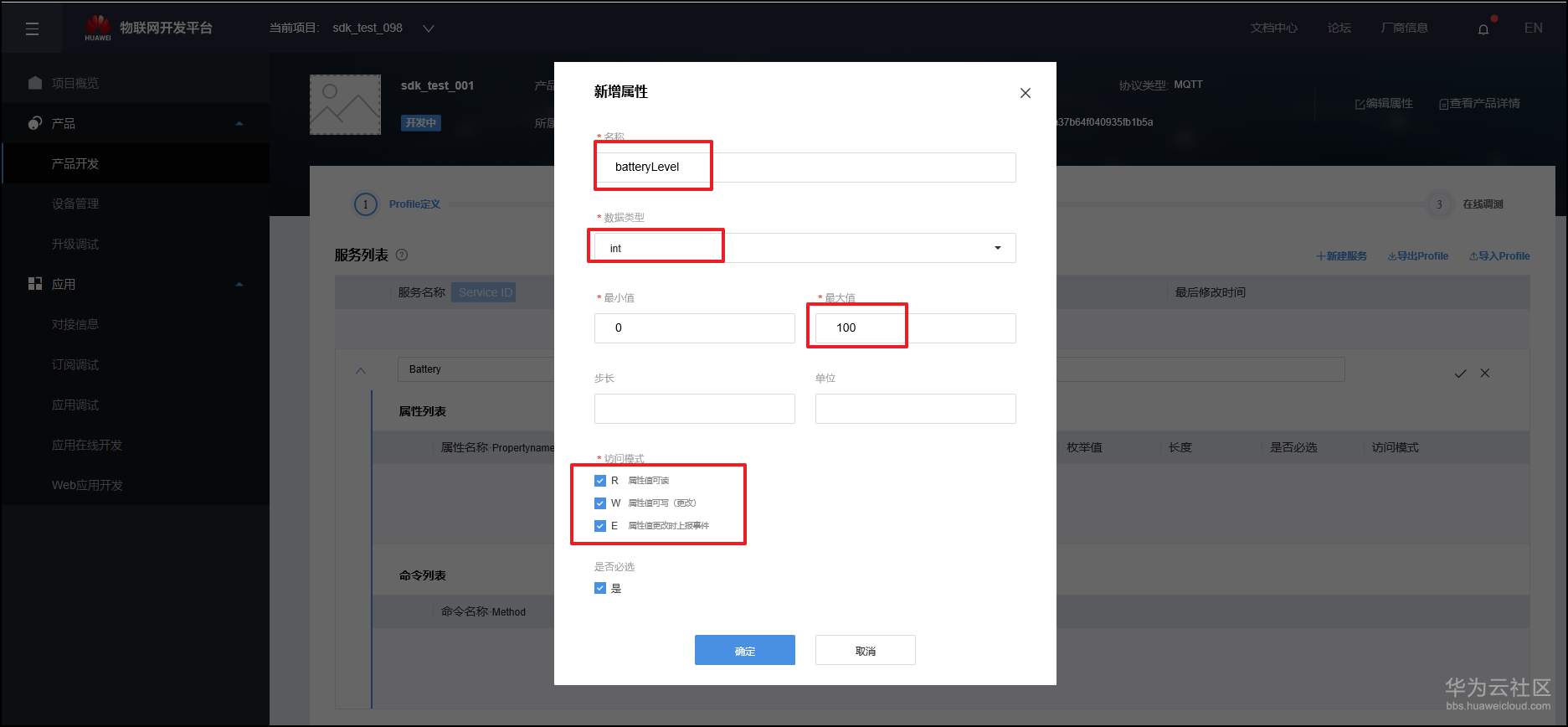Collapse the 产品 sidebar section
Viewport: 1568px width, 727px height.
(x=239, y=123)
